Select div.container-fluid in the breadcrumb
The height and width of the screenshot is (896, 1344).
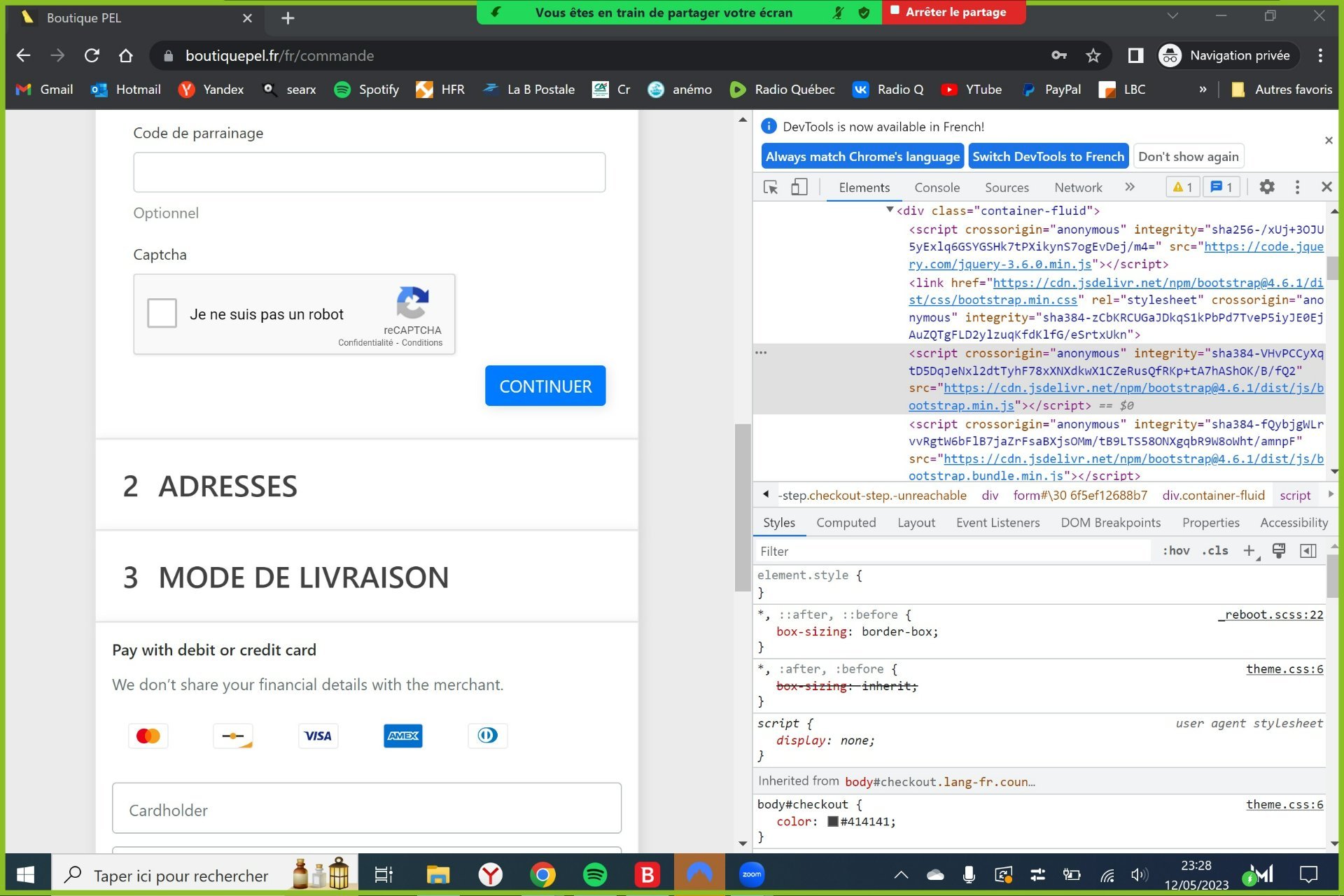(x=1213, y=496)
